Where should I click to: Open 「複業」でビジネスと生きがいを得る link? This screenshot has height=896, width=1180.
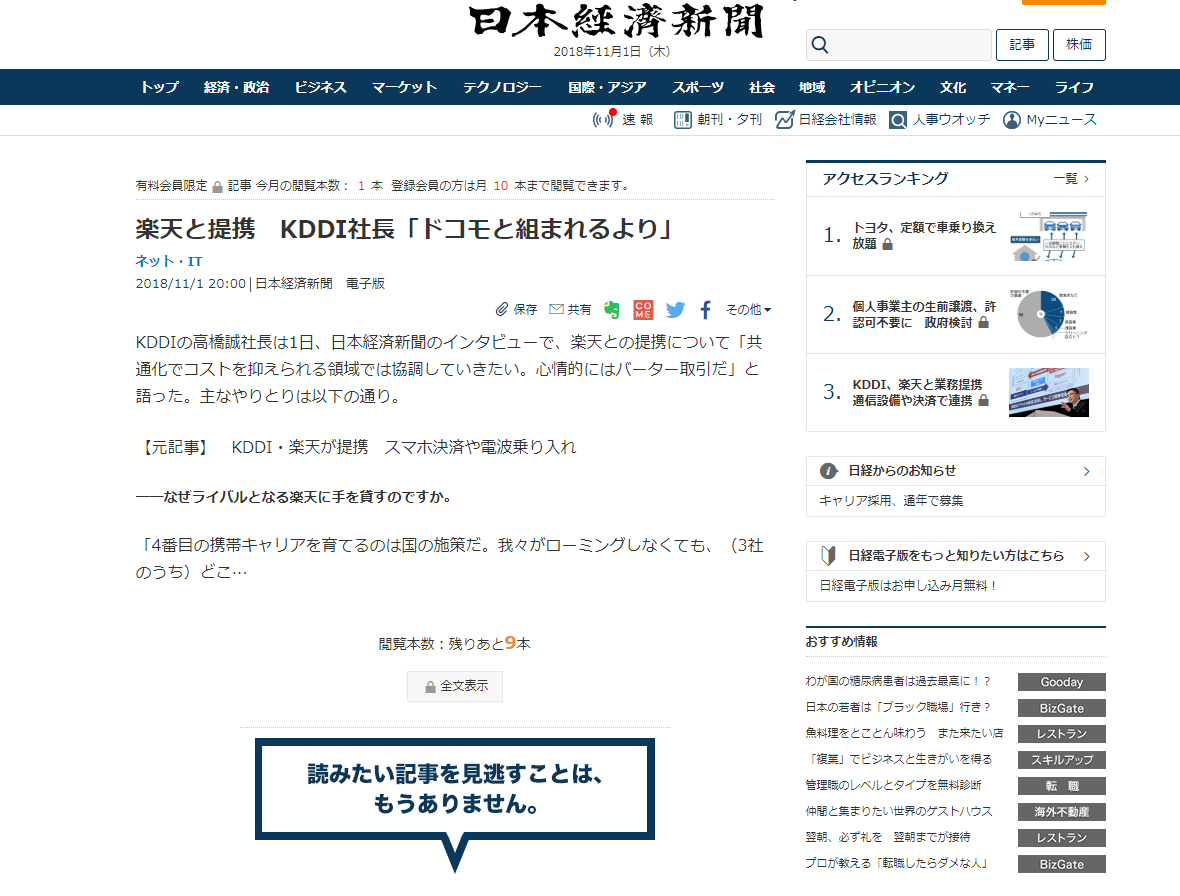pos(899,759)
